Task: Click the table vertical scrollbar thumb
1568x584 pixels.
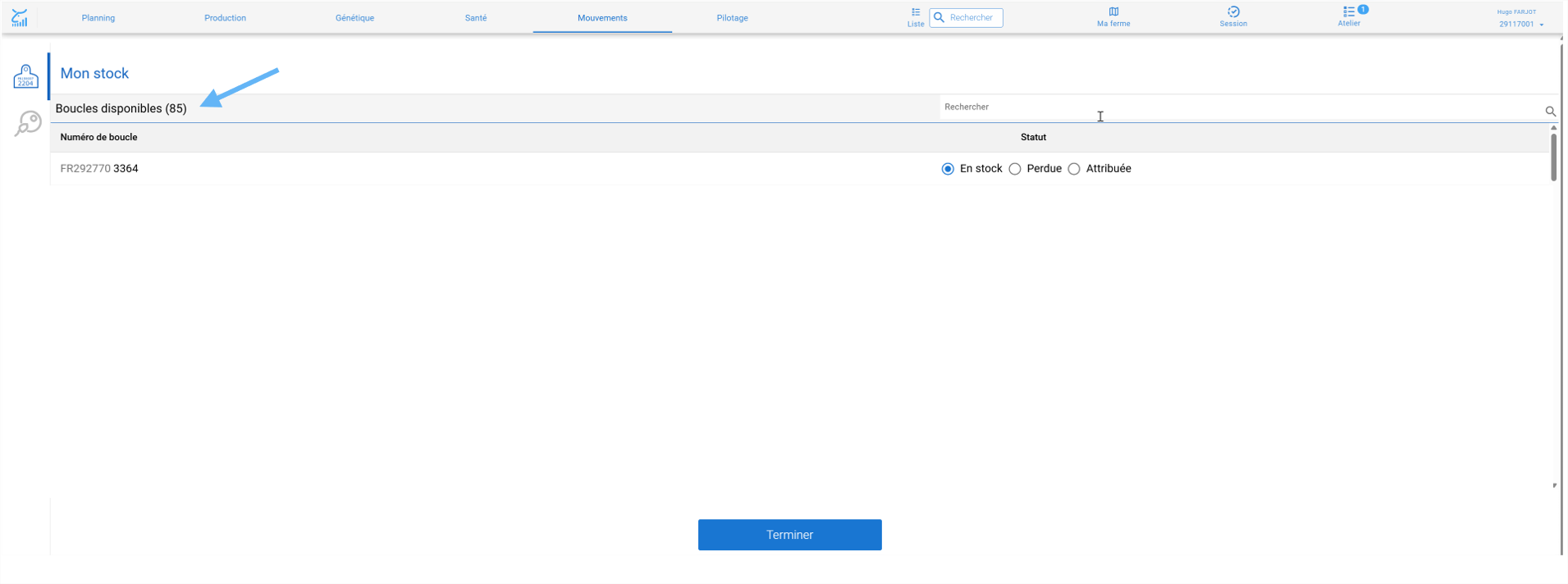Action: coord(1553,157)
